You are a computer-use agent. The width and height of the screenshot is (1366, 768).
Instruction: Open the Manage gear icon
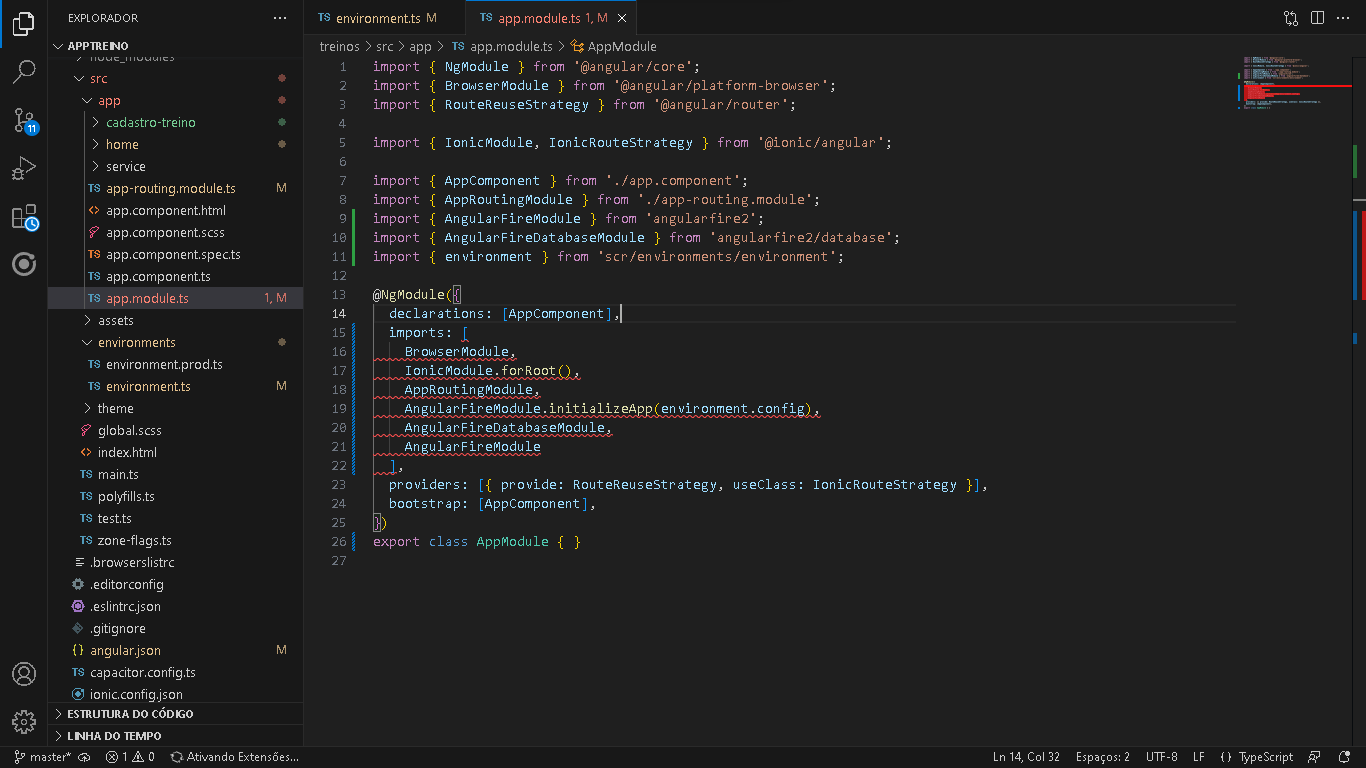click(x=24, y=721)
